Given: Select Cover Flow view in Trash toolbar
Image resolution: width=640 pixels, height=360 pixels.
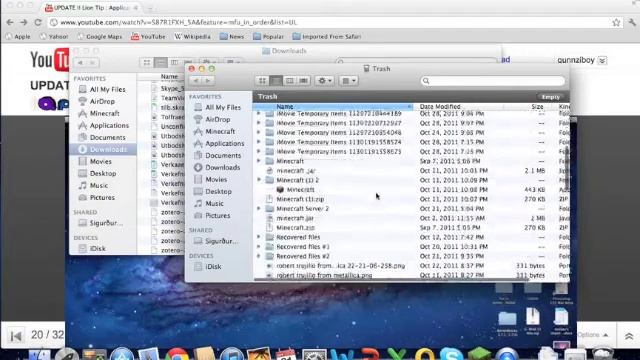Looking at the screenshot, I should pos(303,80).
